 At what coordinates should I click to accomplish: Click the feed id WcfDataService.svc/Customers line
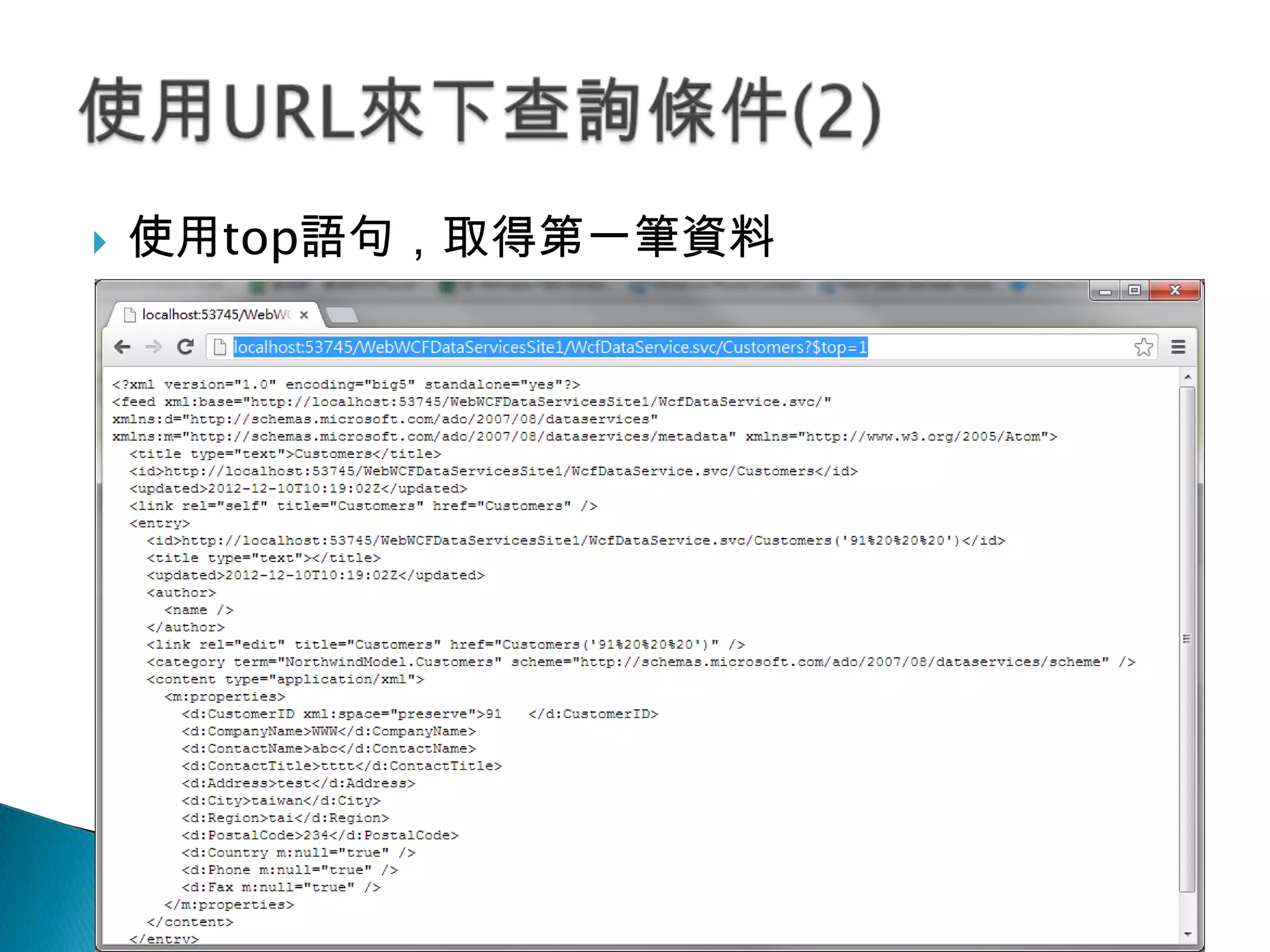tap(494, 472)
